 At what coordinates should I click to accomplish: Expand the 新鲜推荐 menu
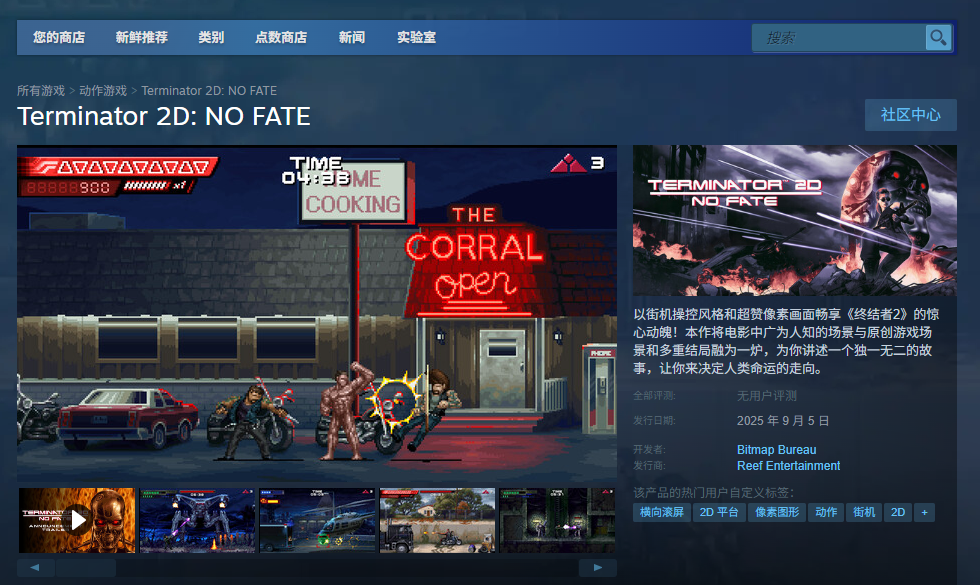point(142,38)
